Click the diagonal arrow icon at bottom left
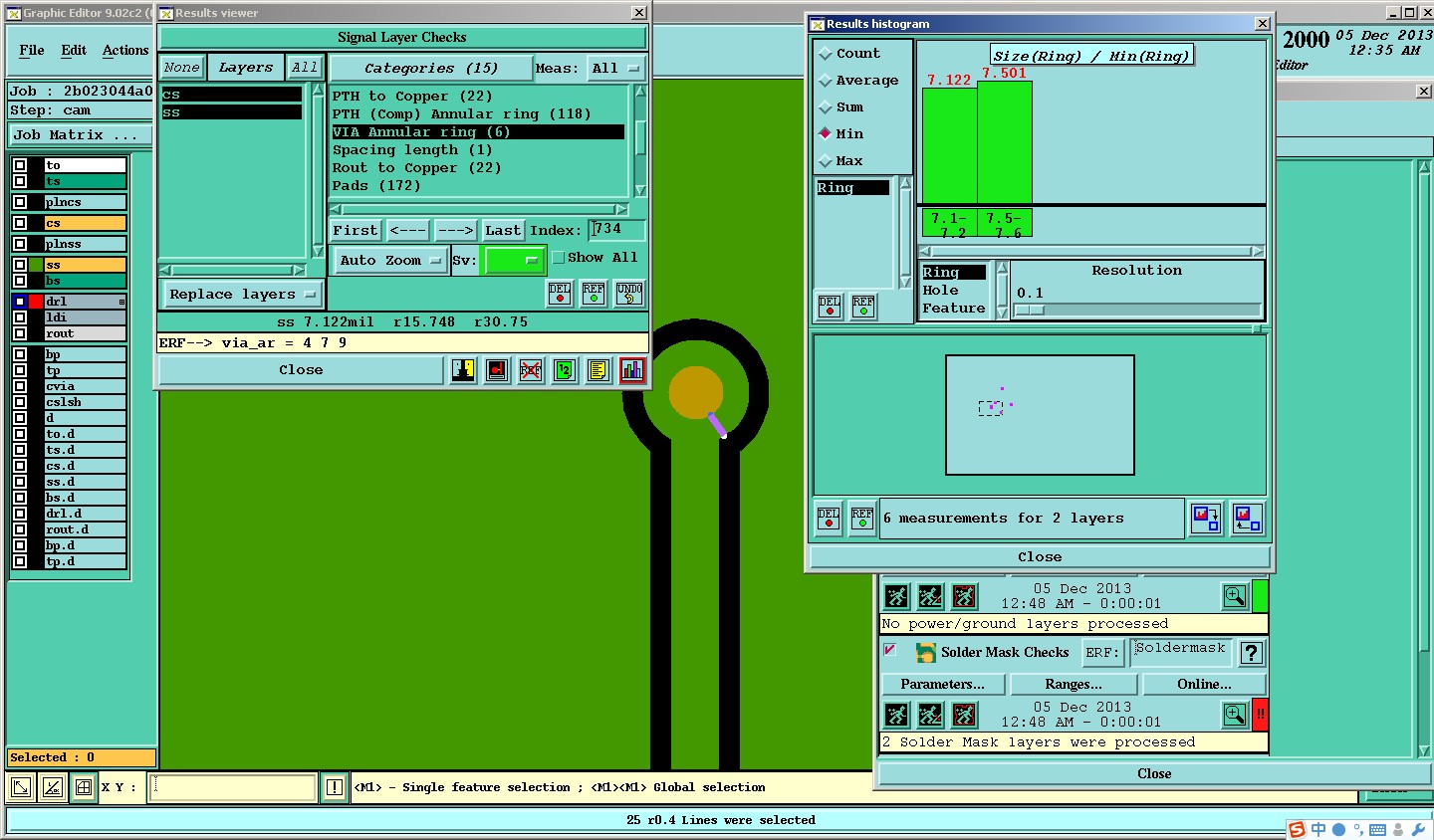The width and height of the screenshot is (1434, 840). pos(20,787)
